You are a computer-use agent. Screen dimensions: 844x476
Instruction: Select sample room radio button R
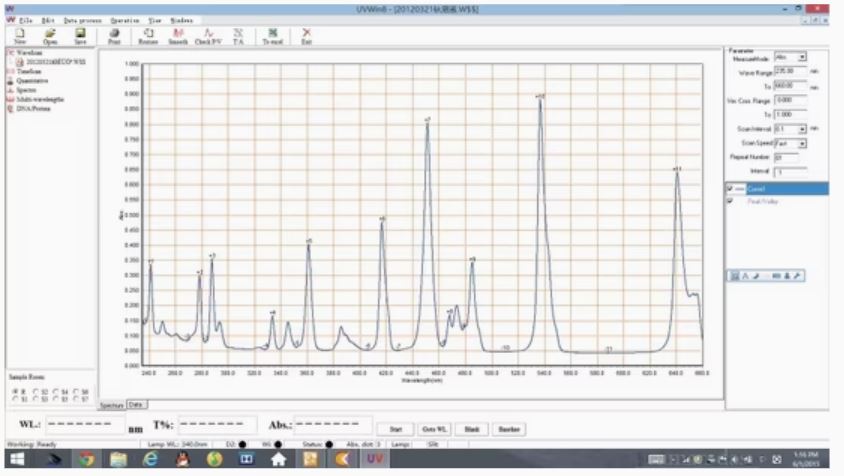[16, 391]
